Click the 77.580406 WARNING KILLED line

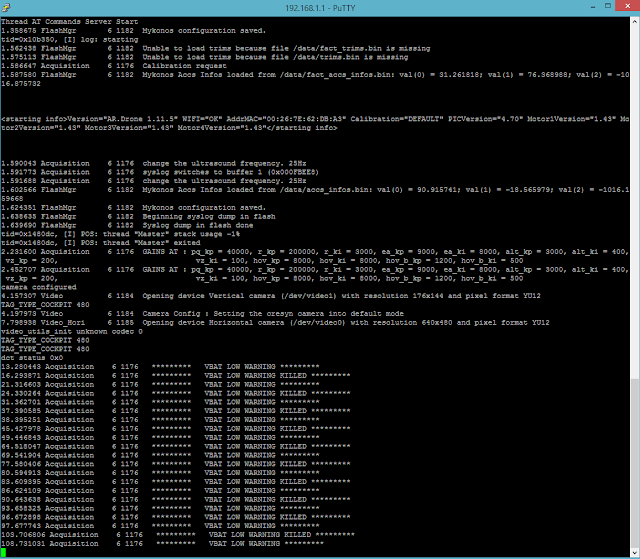point(176,464)
